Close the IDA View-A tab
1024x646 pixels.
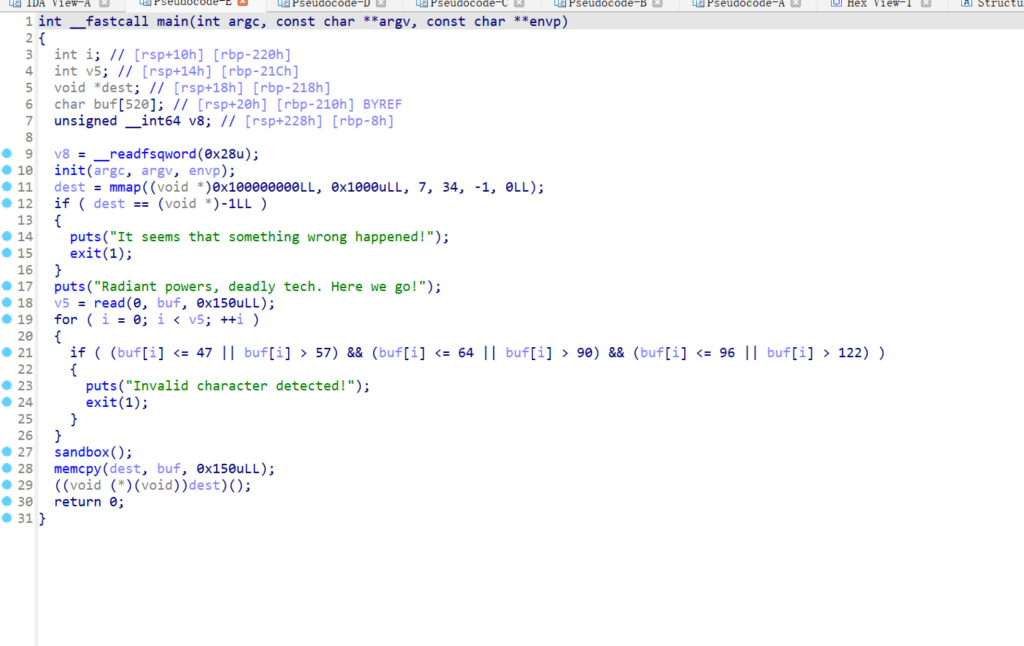coord(104,4)
